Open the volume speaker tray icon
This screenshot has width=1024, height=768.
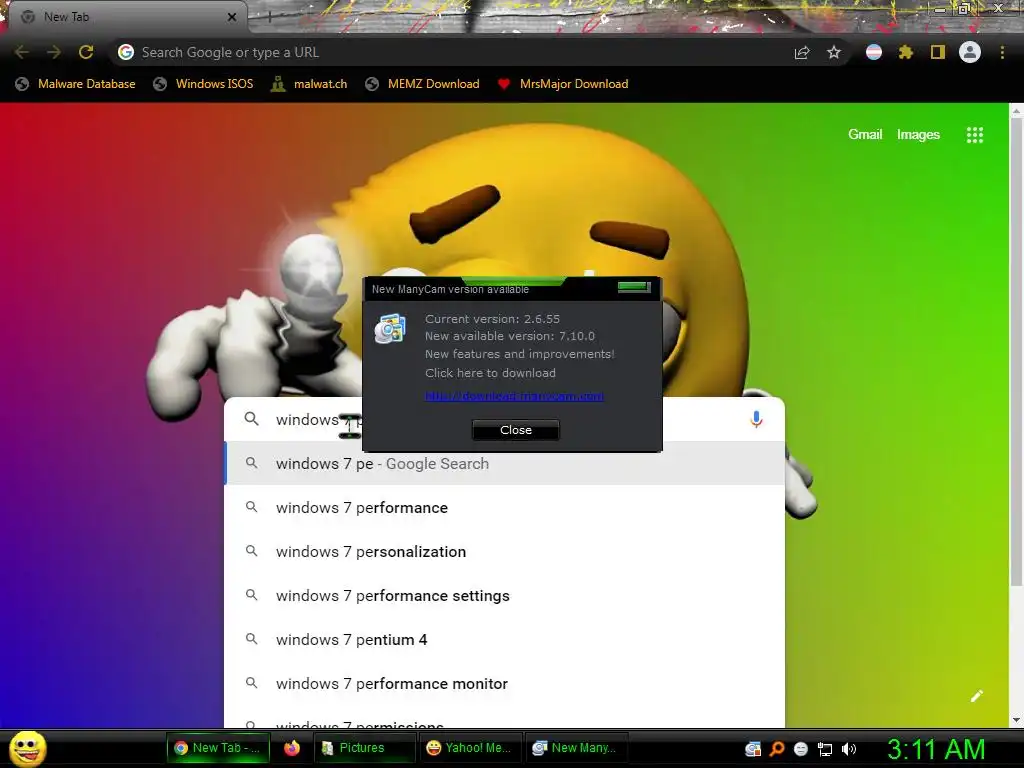coord(849,749)
